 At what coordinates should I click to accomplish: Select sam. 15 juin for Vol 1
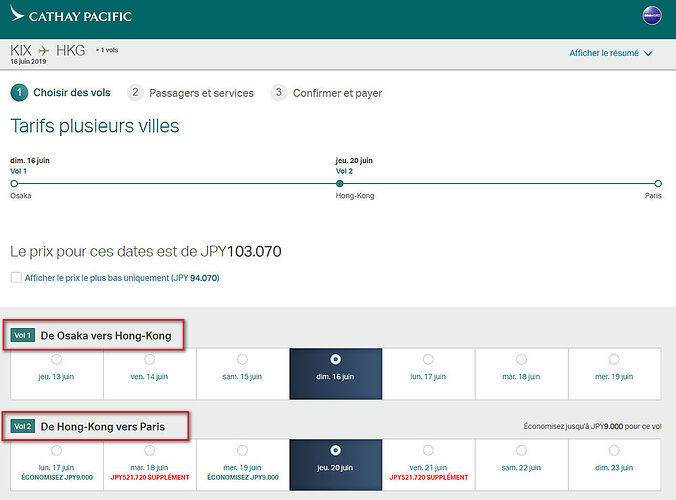[243, 374]
